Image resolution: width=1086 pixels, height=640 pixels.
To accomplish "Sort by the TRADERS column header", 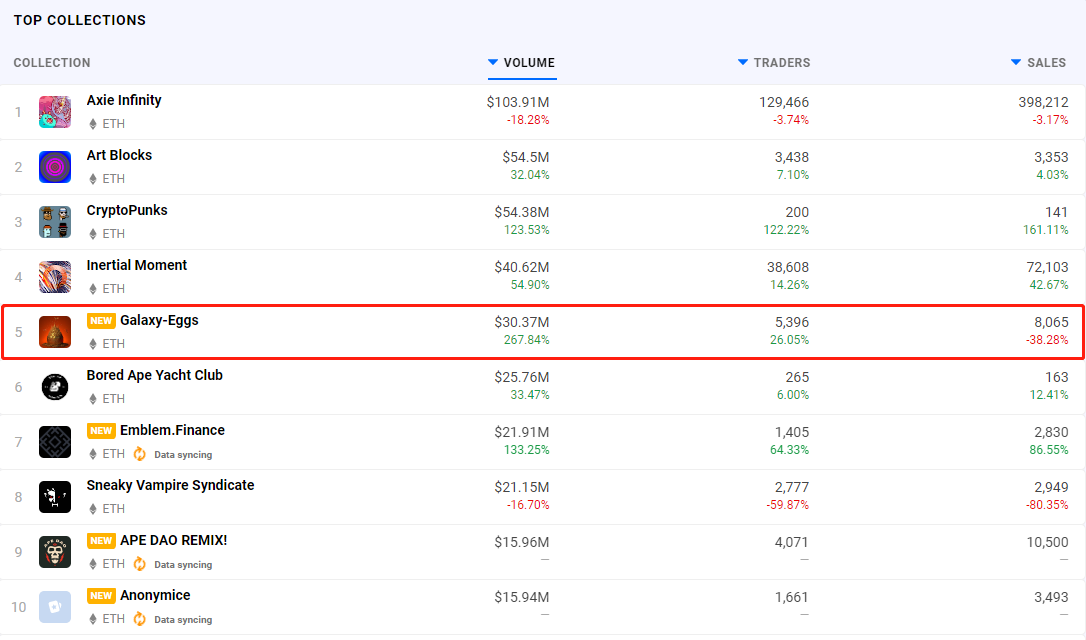I will click(774, 63).
